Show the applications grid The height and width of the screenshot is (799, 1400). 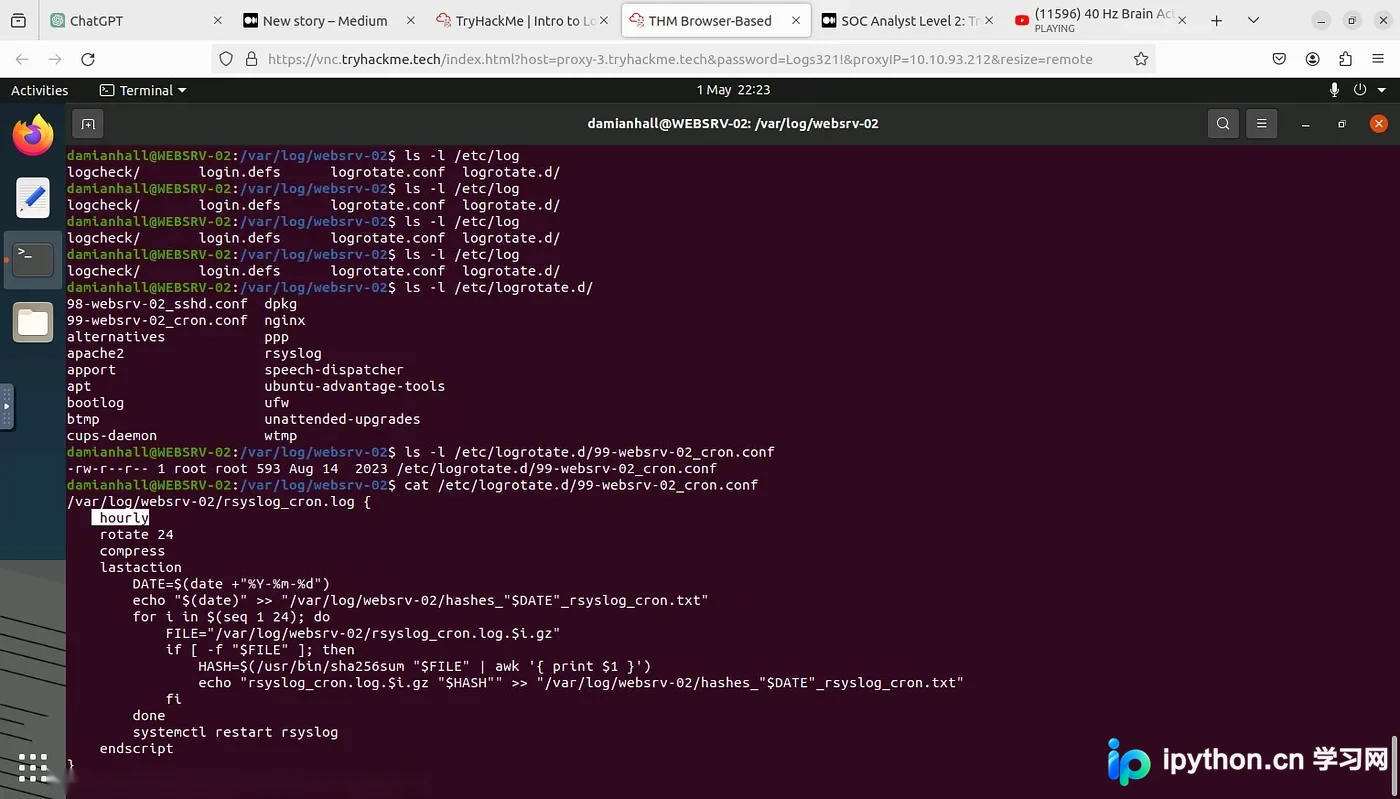(33, 767)
